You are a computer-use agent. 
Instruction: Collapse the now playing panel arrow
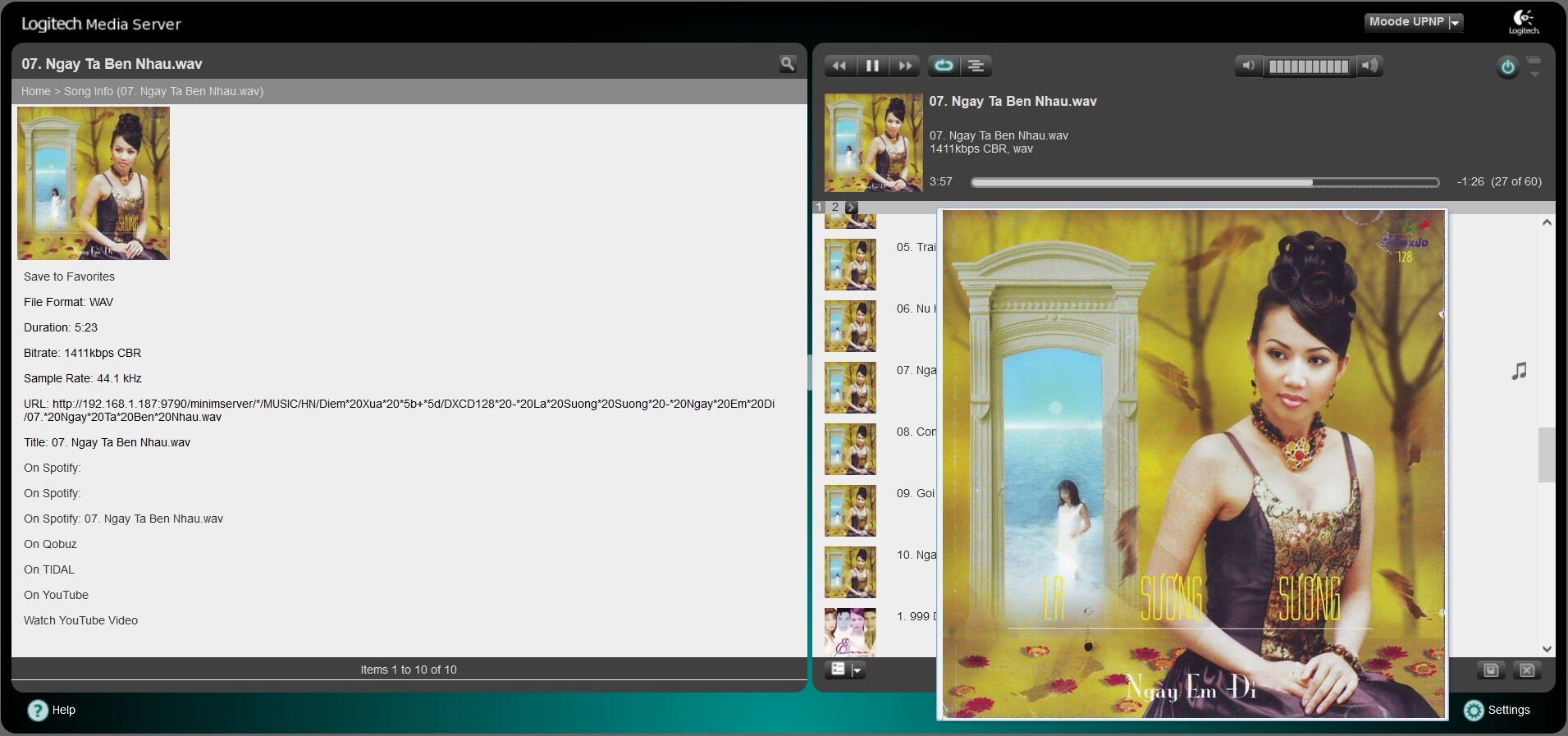[x=1534, y=74]
